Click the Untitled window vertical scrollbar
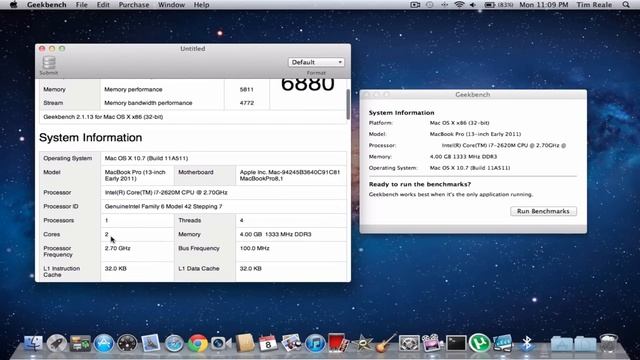Image resolution: width=640 pixels, height=360 pixels. [348, 104]
